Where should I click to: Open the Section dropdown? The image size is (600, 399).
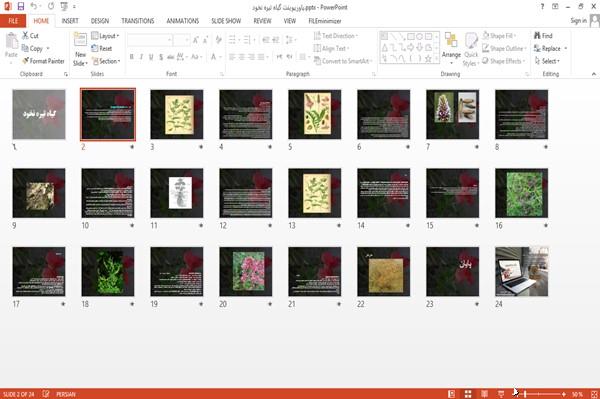(106, 61)
